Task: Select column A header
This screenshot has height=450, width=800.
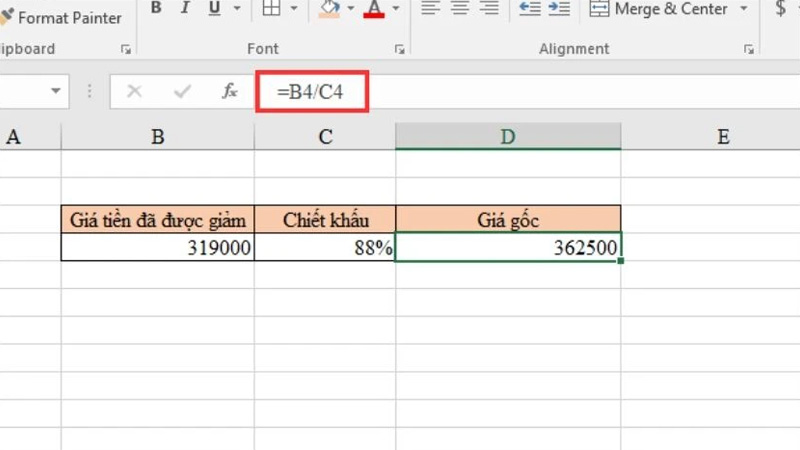Action: [x=30, y=137]
